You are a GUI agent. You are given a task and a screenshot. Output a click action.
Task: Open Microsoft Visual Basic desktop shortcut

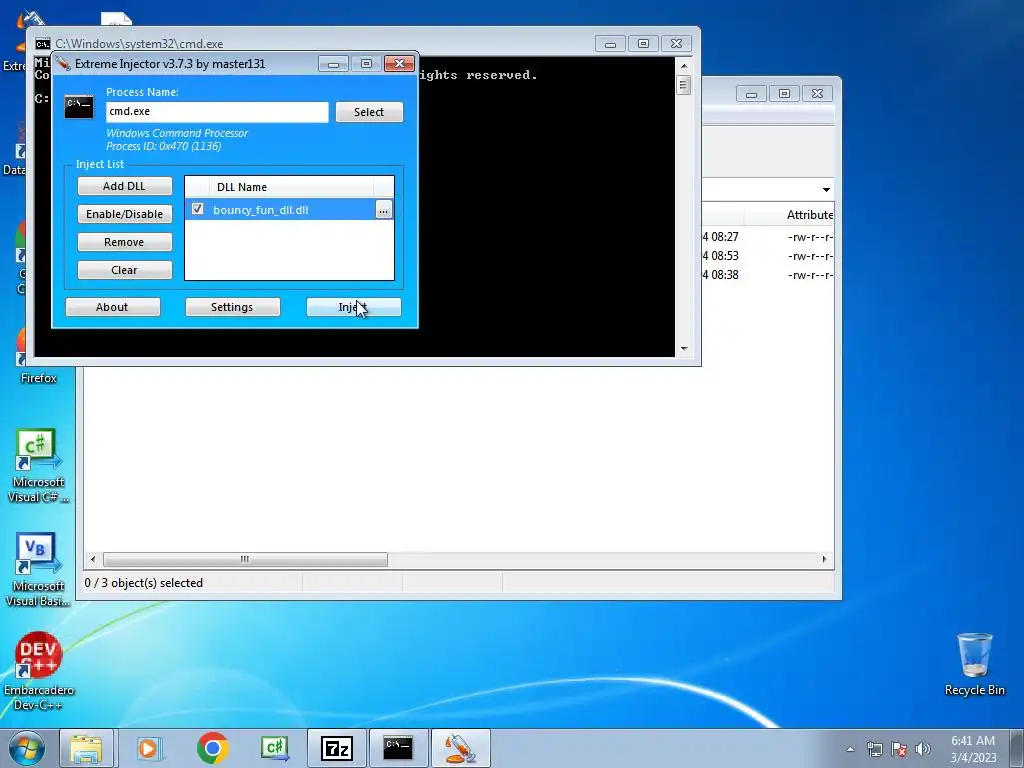[38, 569]
